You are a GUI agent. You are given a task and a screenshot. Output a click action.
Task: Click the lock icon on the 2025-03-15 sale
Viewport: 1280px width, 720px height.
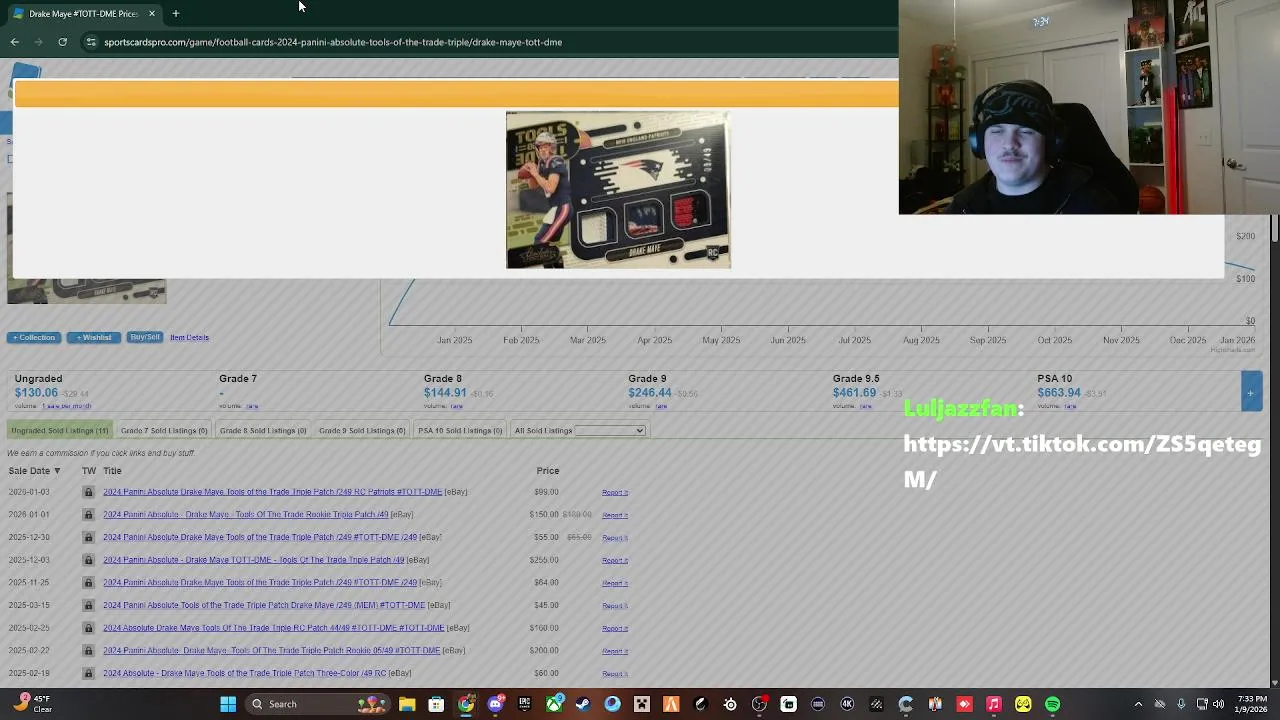pyautogui.click(x=88, y=605)
